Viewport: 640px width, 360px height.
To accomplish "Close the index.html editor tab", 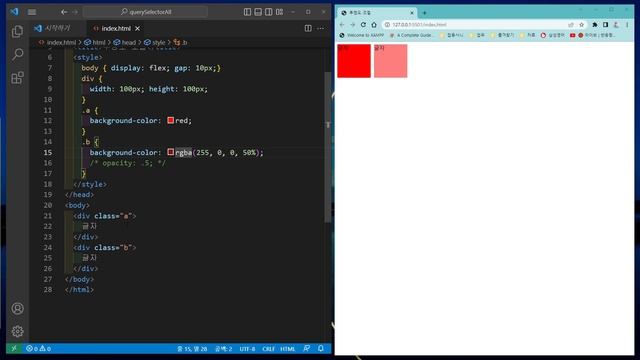I will 138,28.
